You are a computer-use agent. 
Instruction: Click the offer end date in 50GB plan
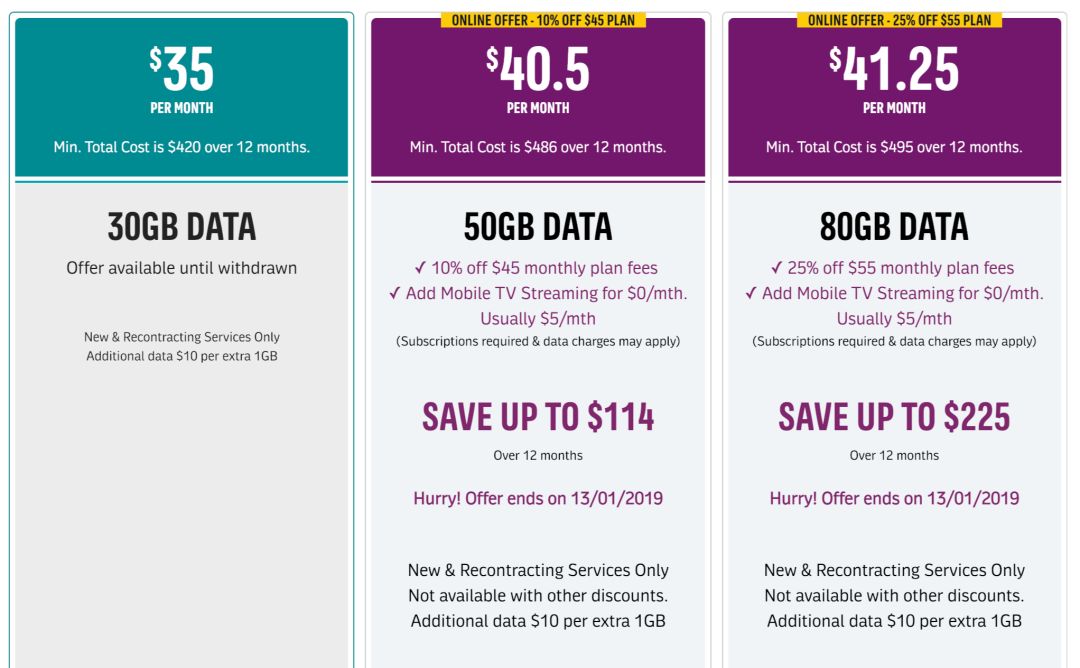(538, 498)
